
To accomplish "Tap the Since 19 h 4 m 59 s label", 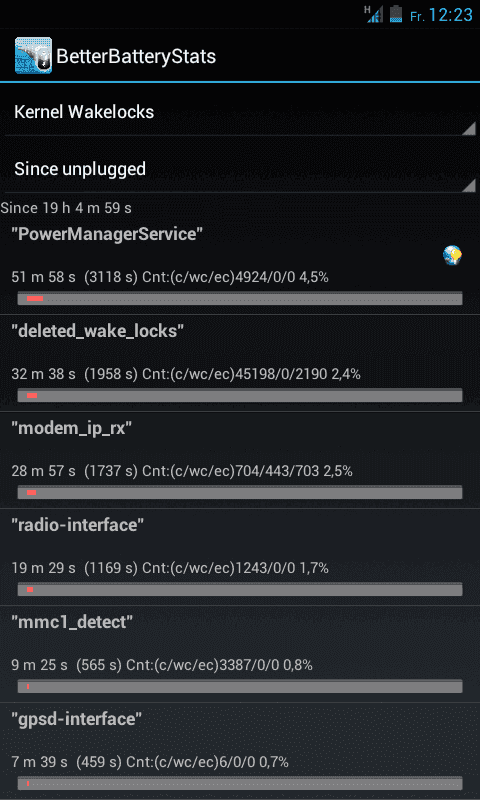I will tap(66, 208).
